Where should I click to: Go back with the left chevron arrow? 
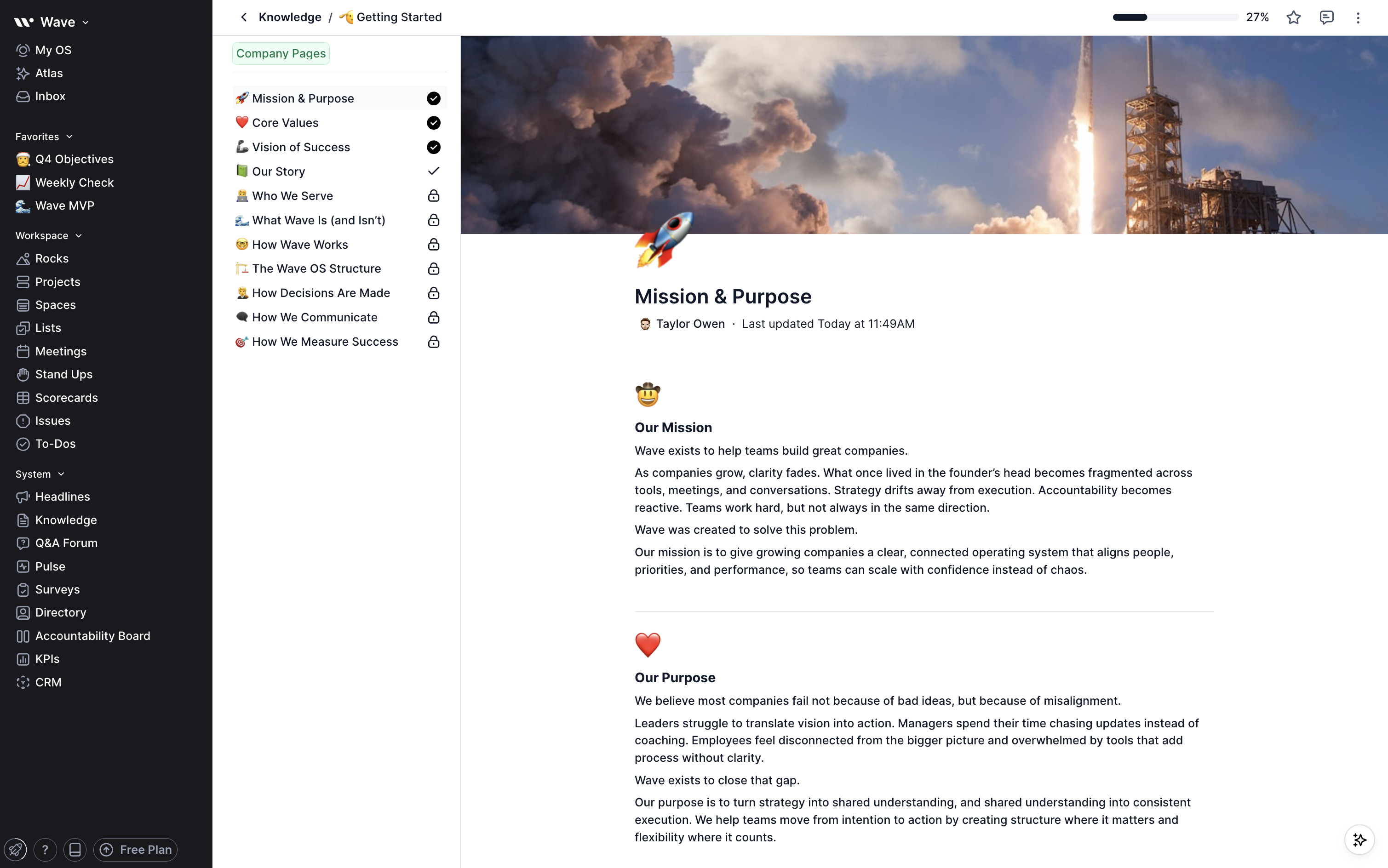[x=243, y=17]
